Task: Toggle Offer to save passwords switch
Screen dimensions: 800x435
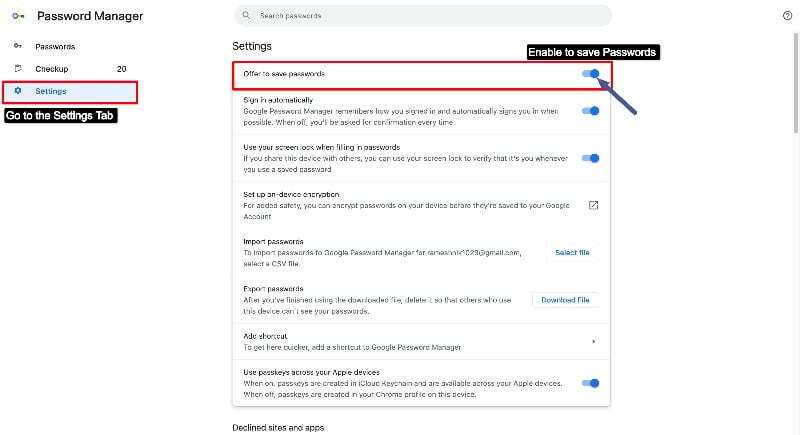Action: pyautogui.click(x=590, y=74)
